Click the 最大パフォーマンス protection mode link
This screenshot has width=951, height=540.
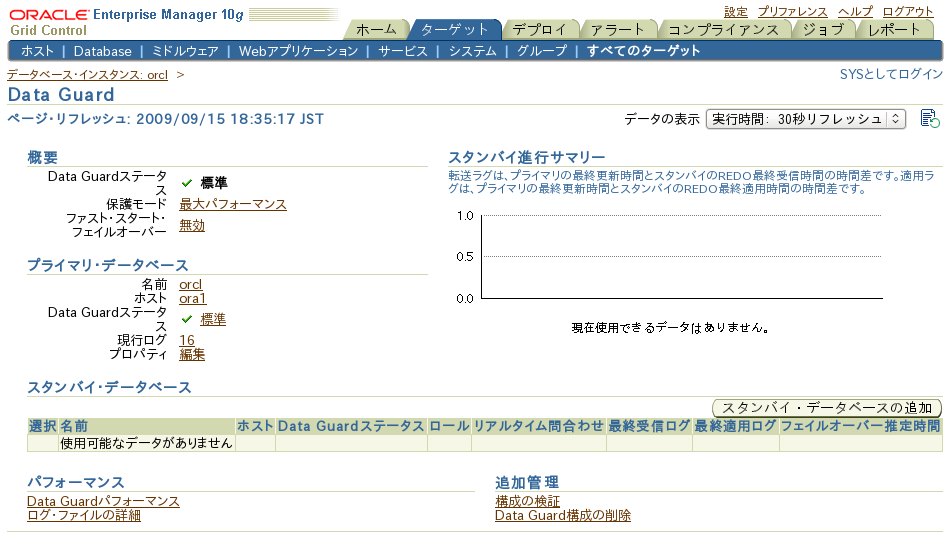coord(233,204)
